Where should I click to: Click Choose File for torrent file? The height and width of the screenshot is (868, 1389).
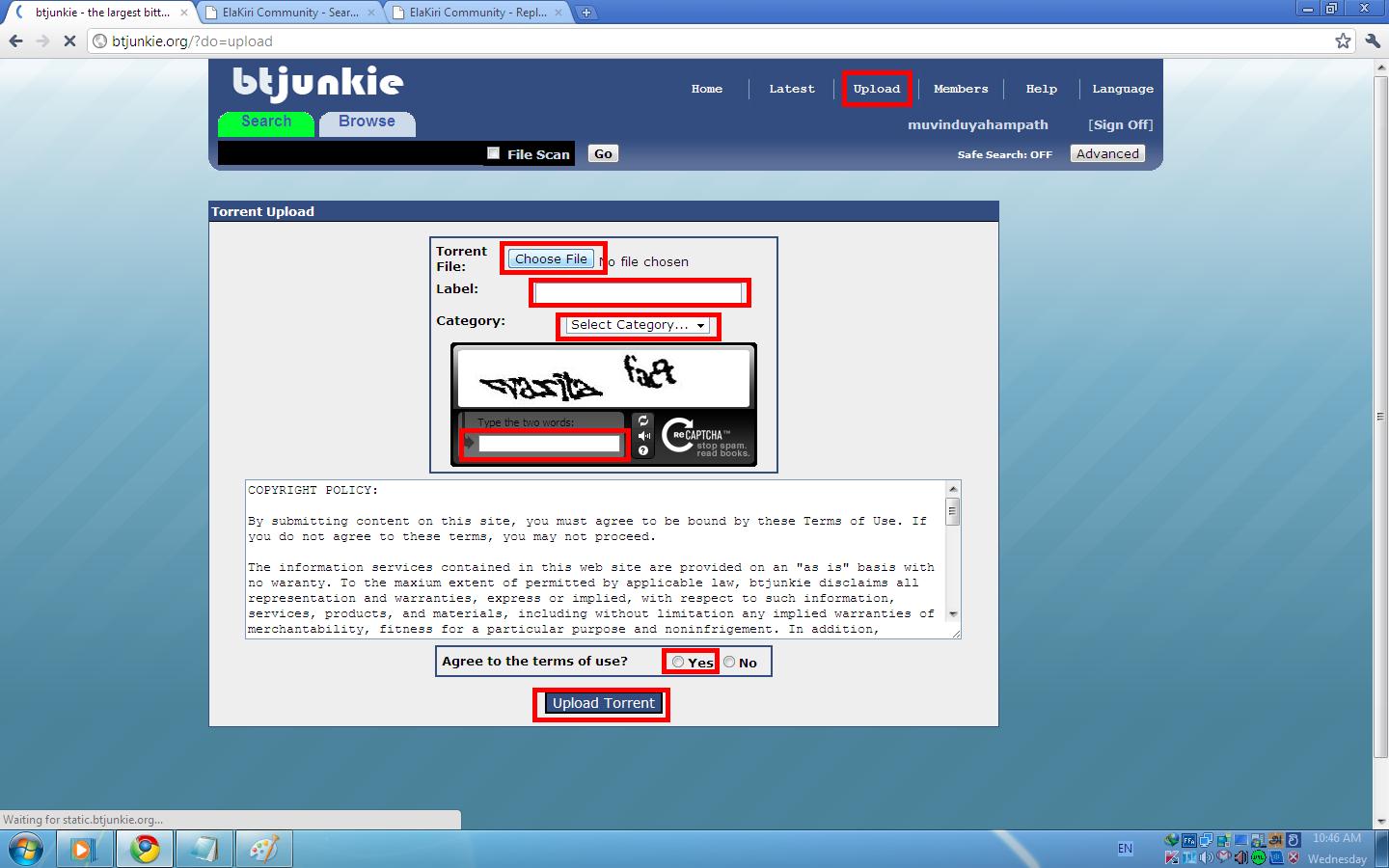(x=551, y=258)
